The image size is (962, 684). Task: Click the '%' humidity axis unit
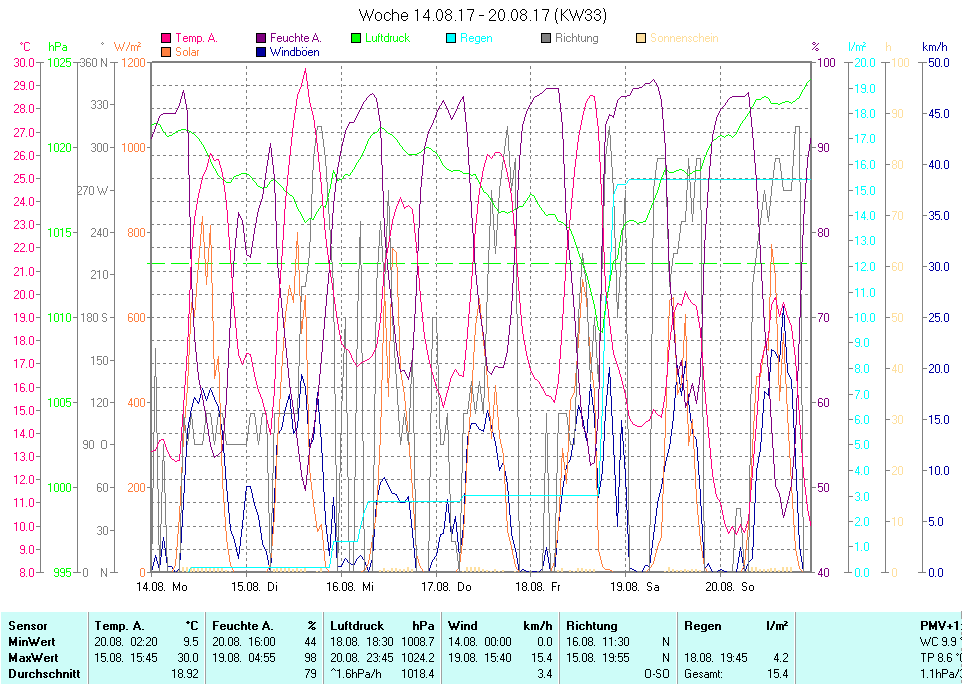click(x=815, y=47)
